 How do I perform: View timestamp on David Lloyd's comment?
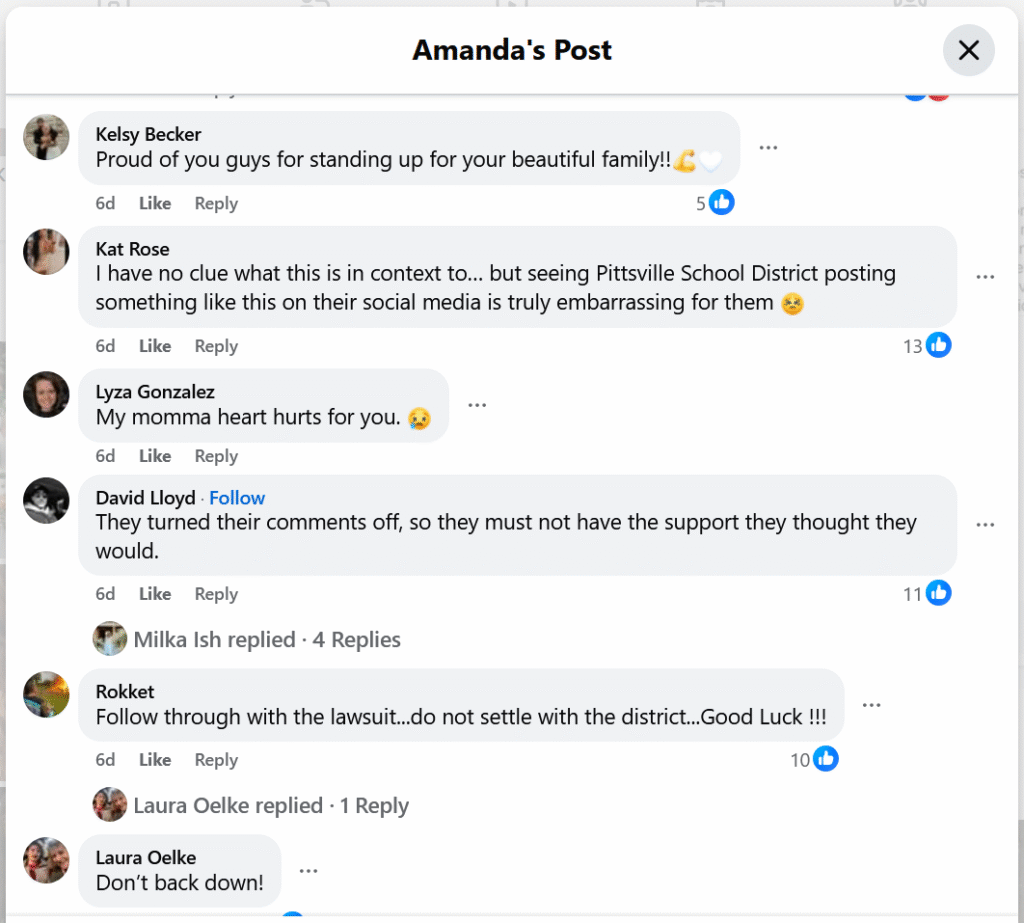(105, 593)
